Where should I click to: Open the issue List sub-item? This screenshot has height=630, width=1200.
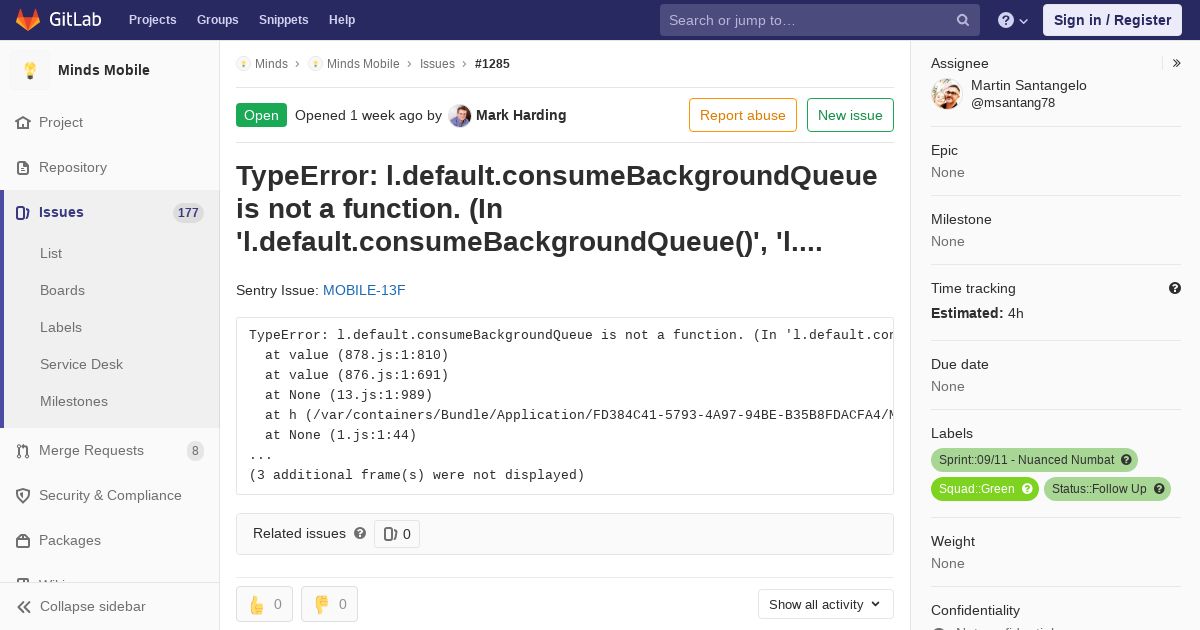pos(51,253)
